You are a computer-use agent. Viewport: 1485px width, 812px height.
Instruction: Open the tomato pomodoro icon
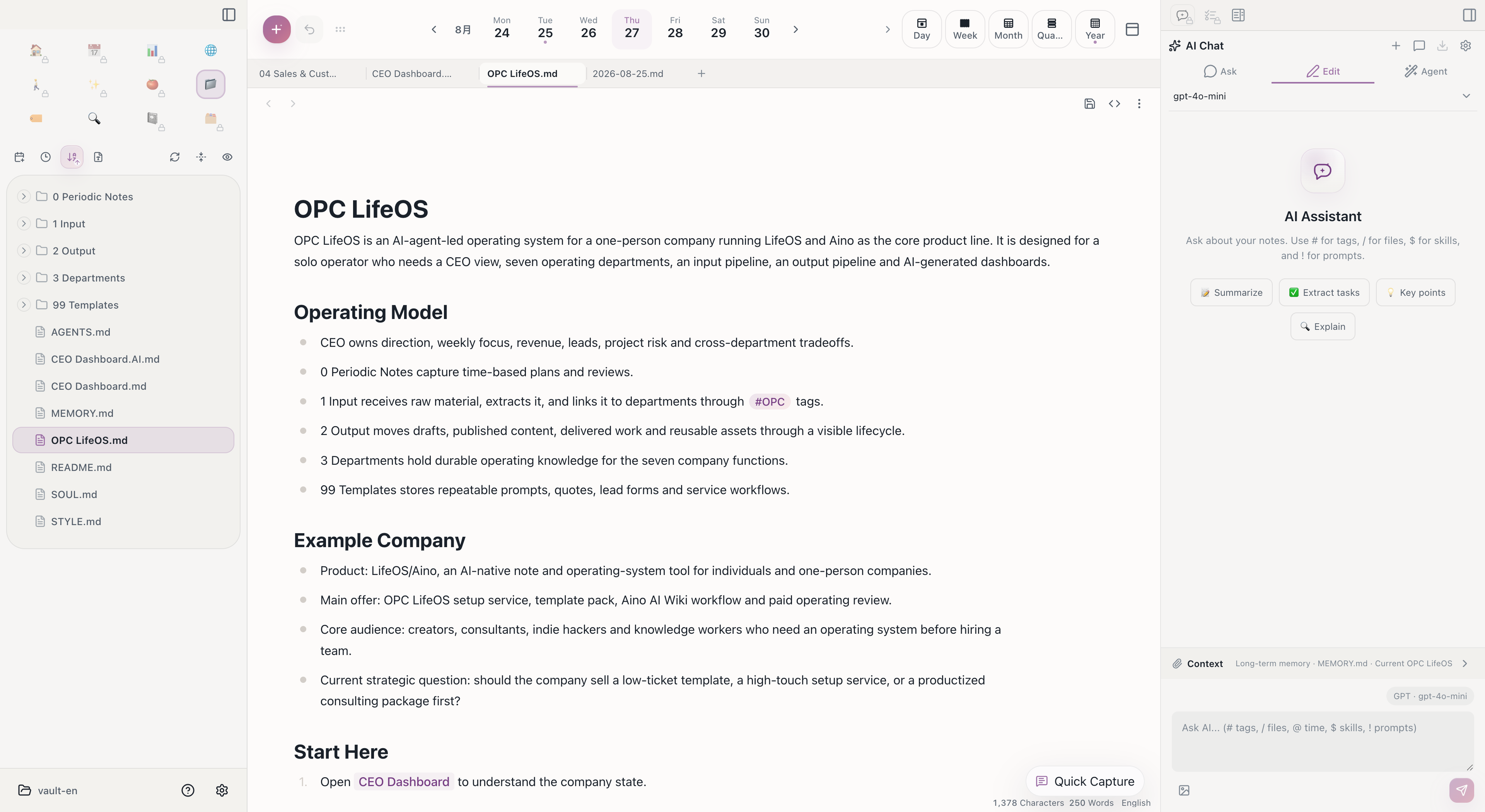point(152,85)
